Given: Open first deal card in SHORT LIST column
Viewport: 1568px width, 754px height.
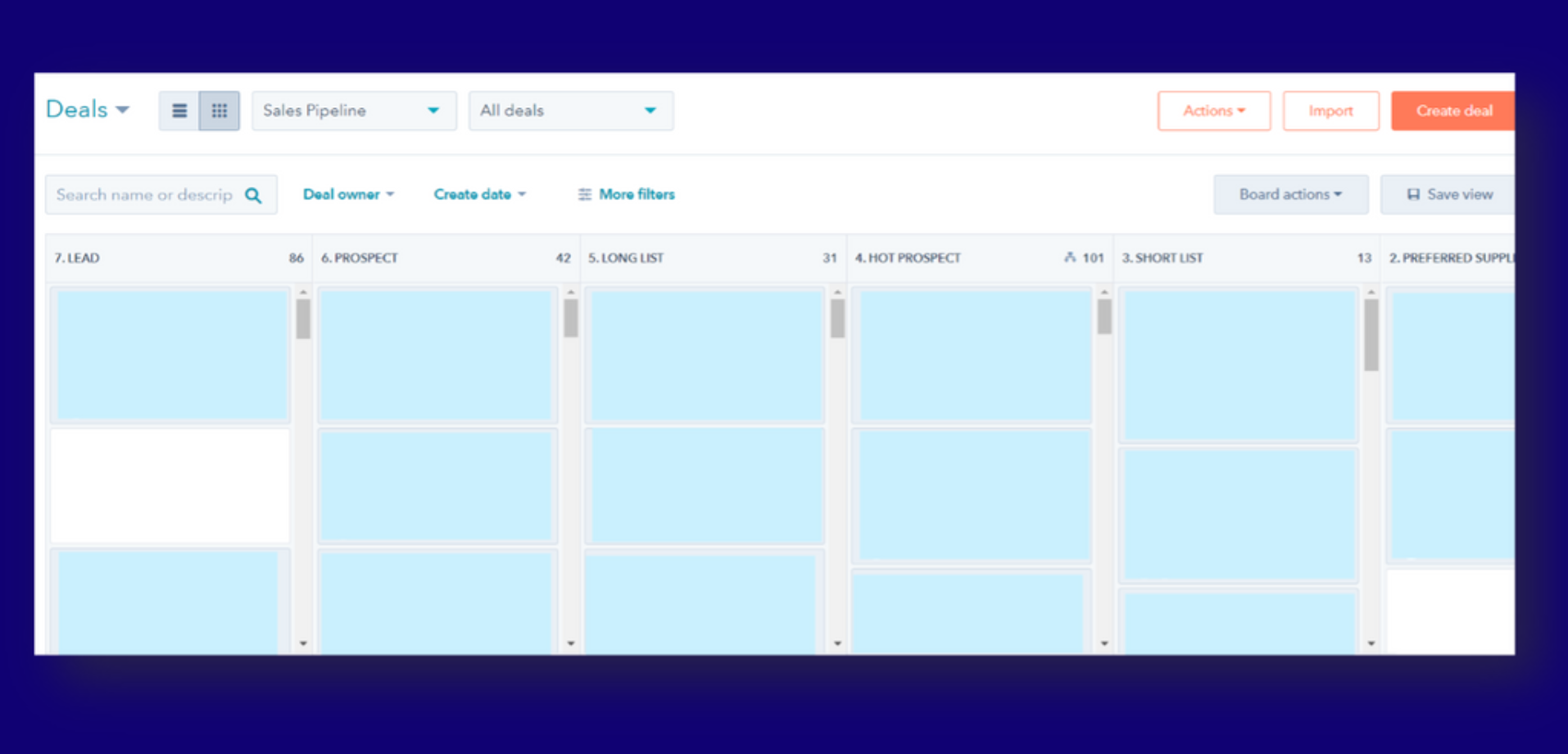Looking at the screenshot, I should pyautogui.click(x=1239, y=365).
